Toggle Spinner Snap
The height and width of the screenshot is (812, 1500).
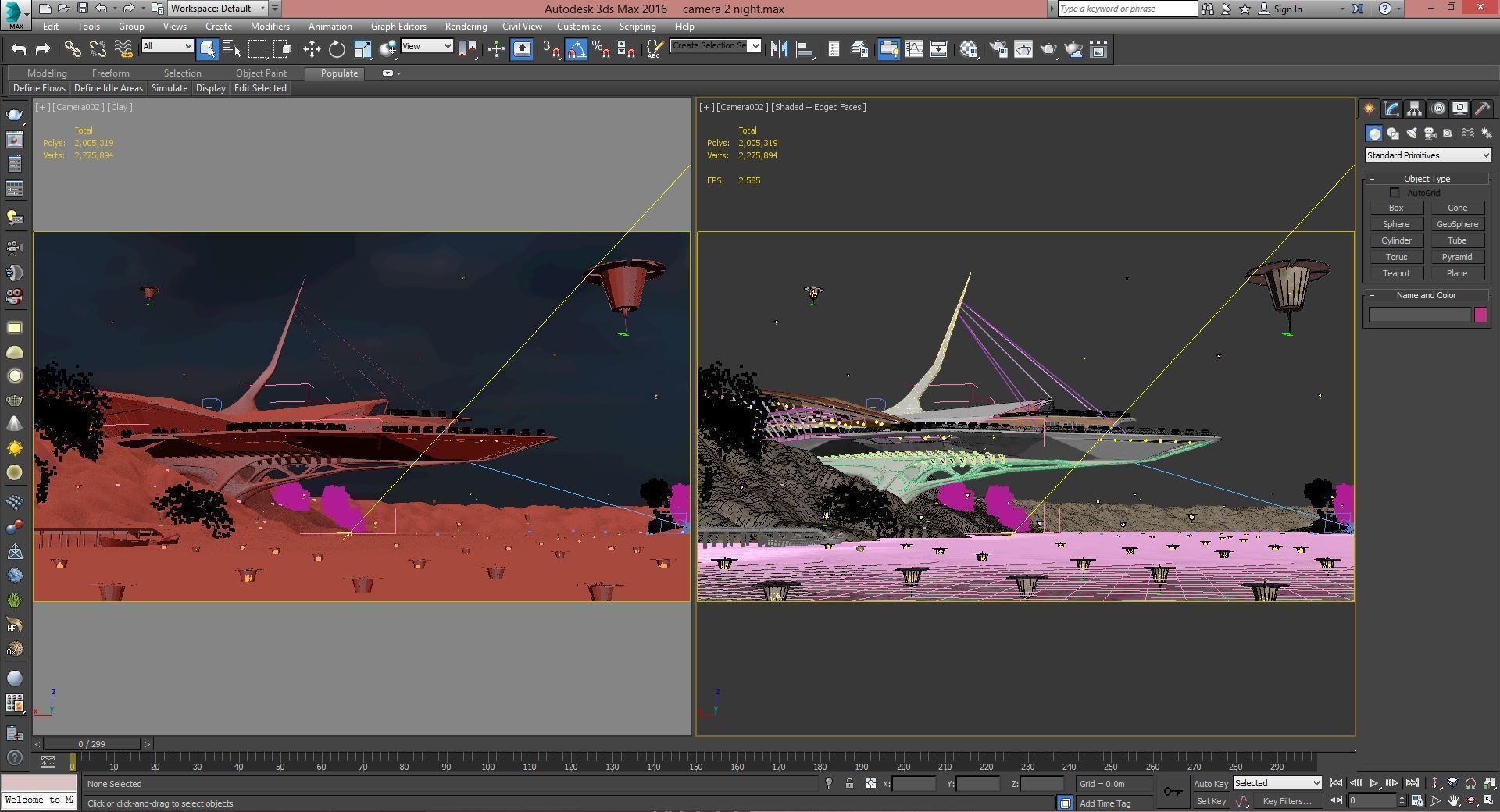(x=626, y=49)
